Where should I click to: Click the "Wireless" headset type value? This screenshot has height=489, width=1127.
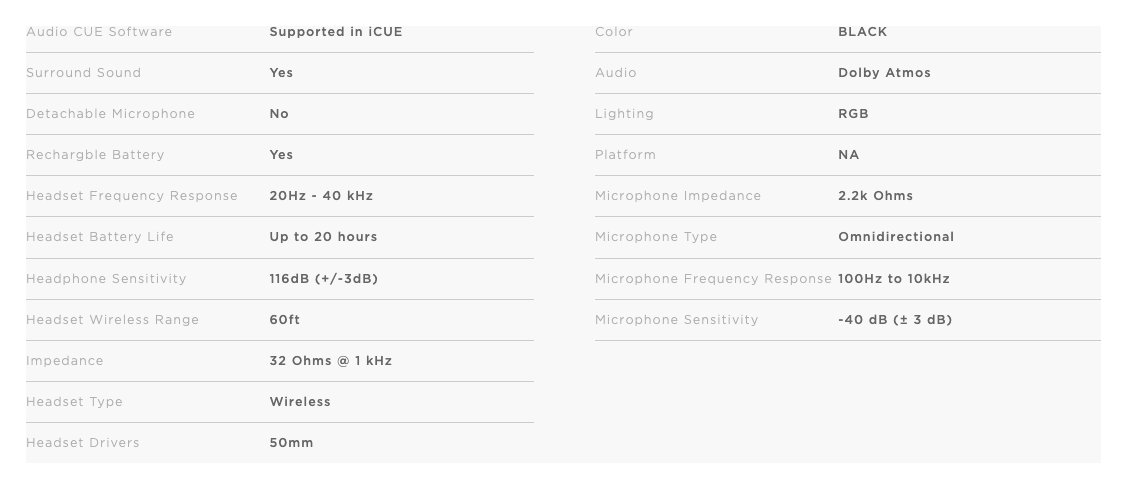300,402
